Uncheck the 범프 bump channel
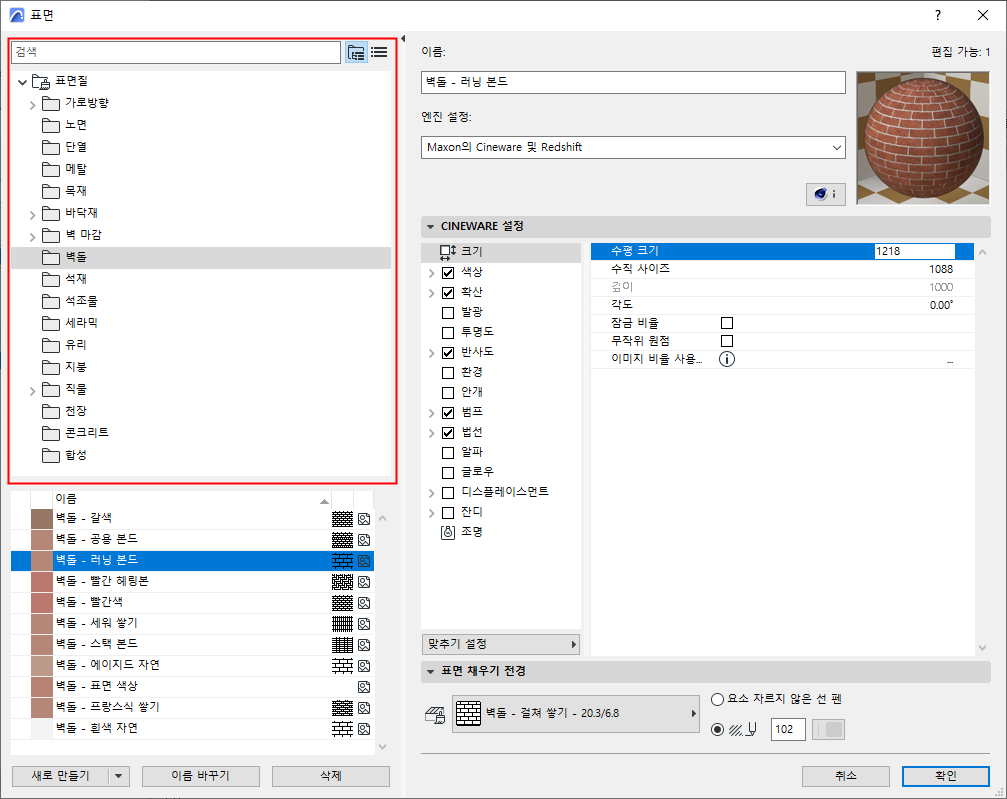Viewport: 1007px width, 799px height. point(448,412)
